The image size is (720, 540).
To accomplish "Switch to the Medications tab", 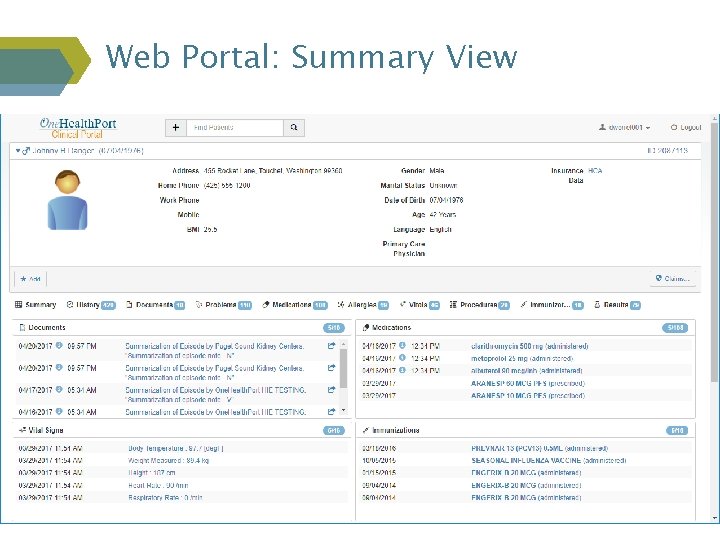I will [x=295, y=304].
